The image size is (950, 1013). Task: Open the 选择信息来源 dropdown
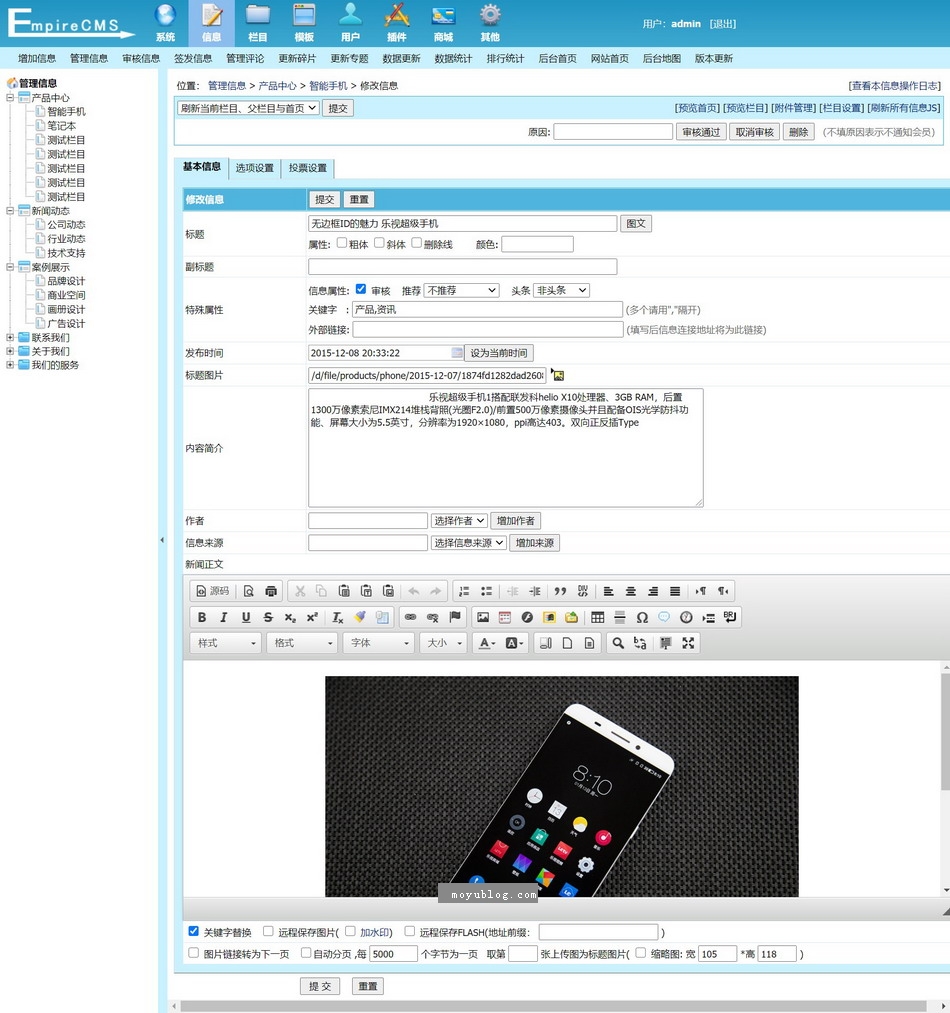click(469, 543)
